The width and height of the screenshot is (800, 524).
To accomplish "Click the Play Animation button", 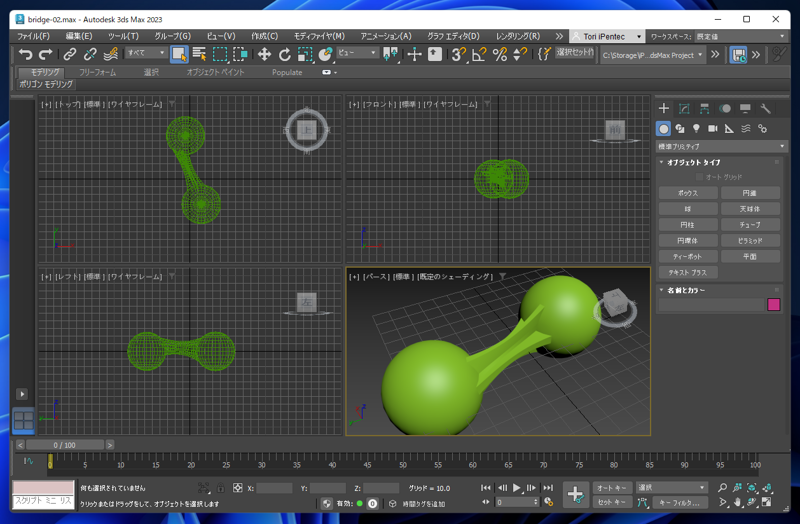I will coord(517,488).
